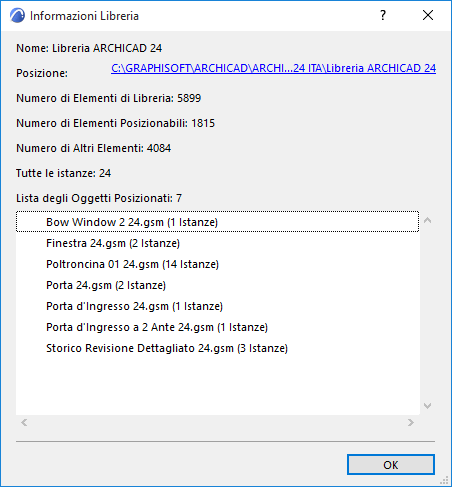This screenshot has height=487, width=452.
Task: Click the Nome: Libreria ARCHICAD 24 label
Action: (x=89, y=48)
